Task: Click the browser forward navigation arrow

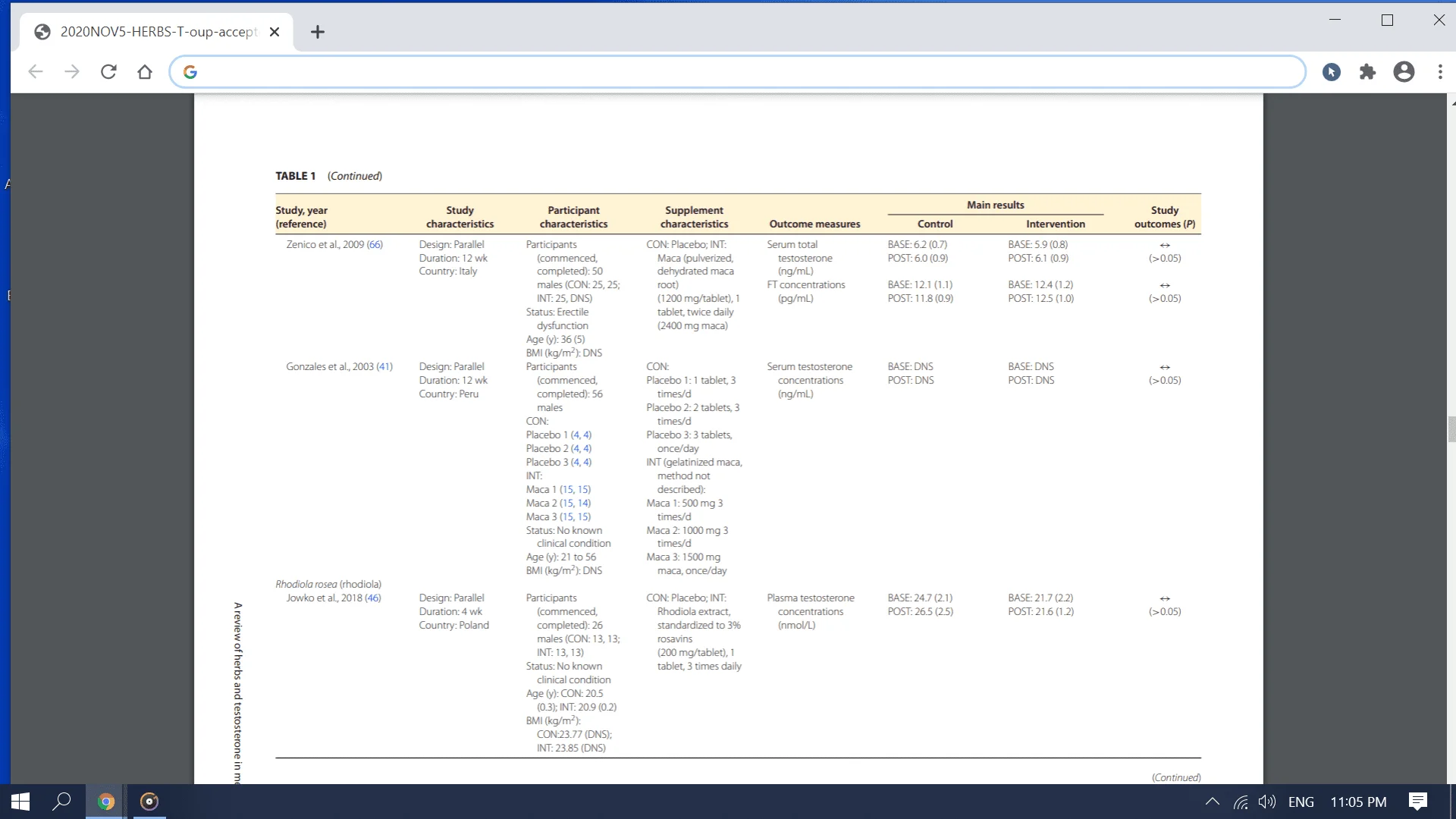Action: (72, 72)
